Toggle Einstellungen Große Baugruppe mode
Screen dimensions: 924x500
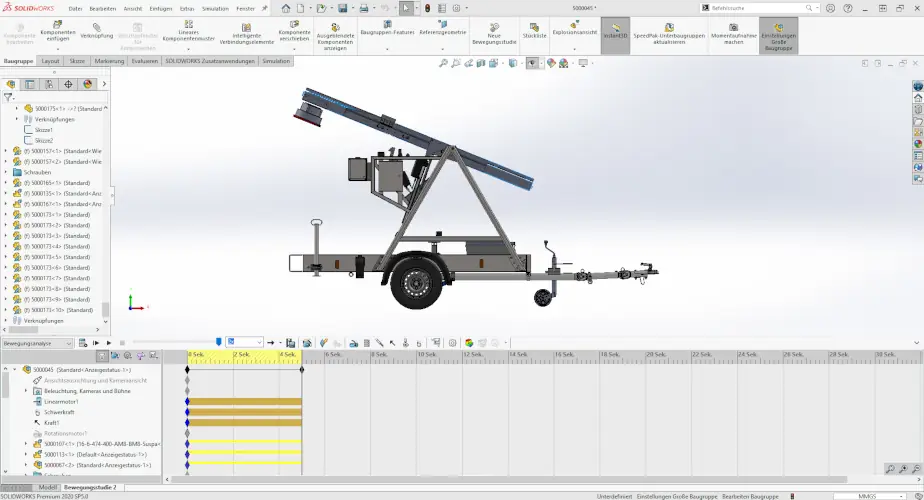tap(779, 33)
